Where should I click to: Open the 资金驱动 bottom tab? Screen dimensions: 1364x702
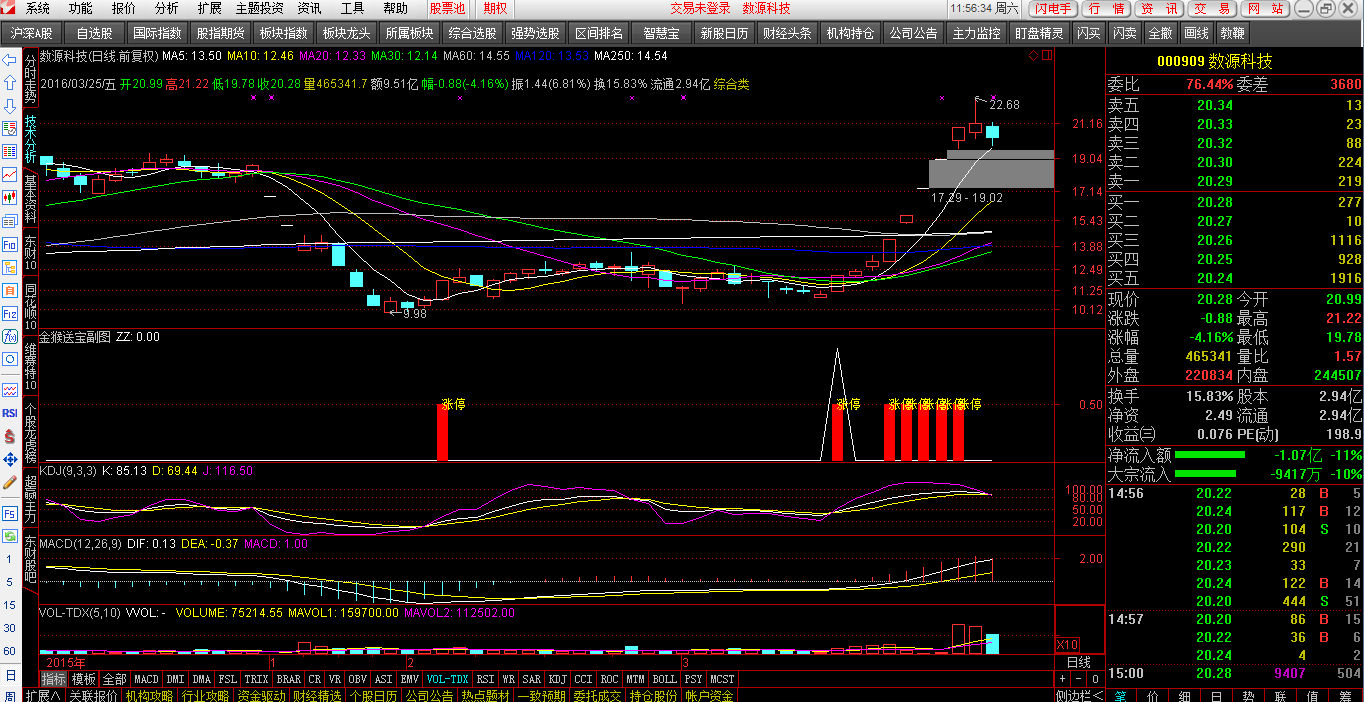click(261, 695)
